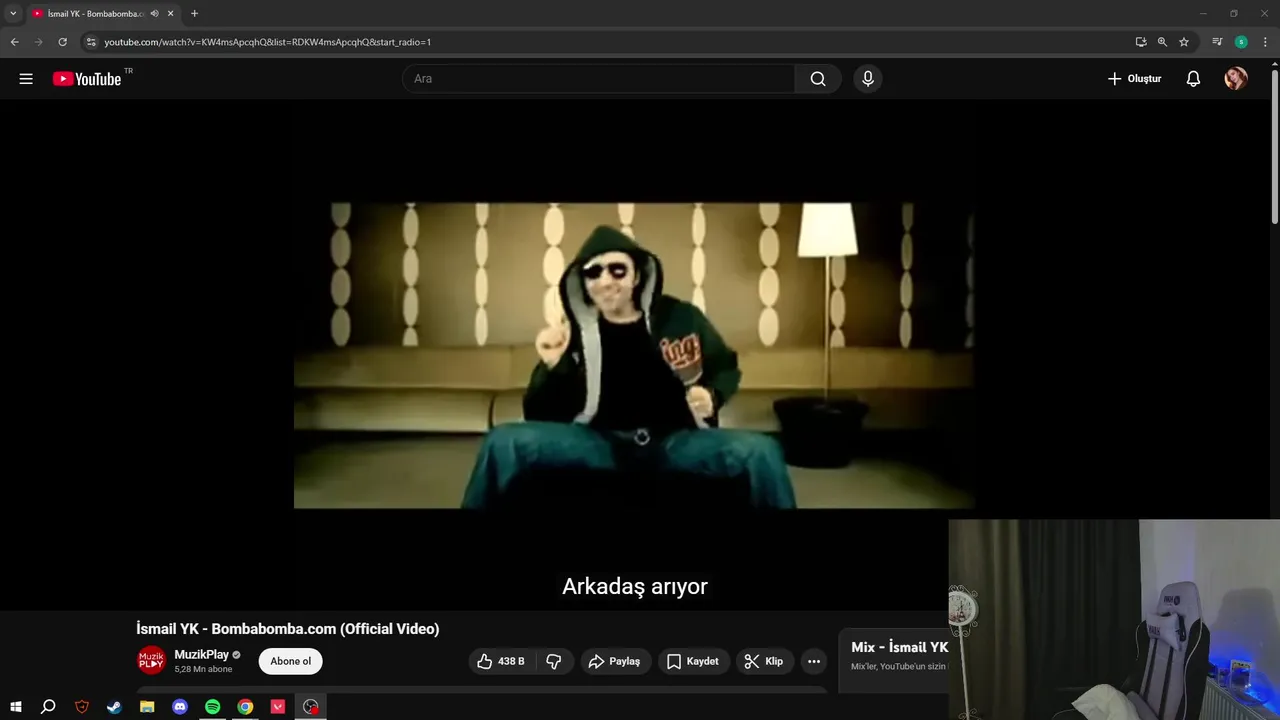Viewport: 1280px width, 720px height.
Task: Open the Chrome three-dot menu
Action: pyautogui.click(x=1265, y=42)
